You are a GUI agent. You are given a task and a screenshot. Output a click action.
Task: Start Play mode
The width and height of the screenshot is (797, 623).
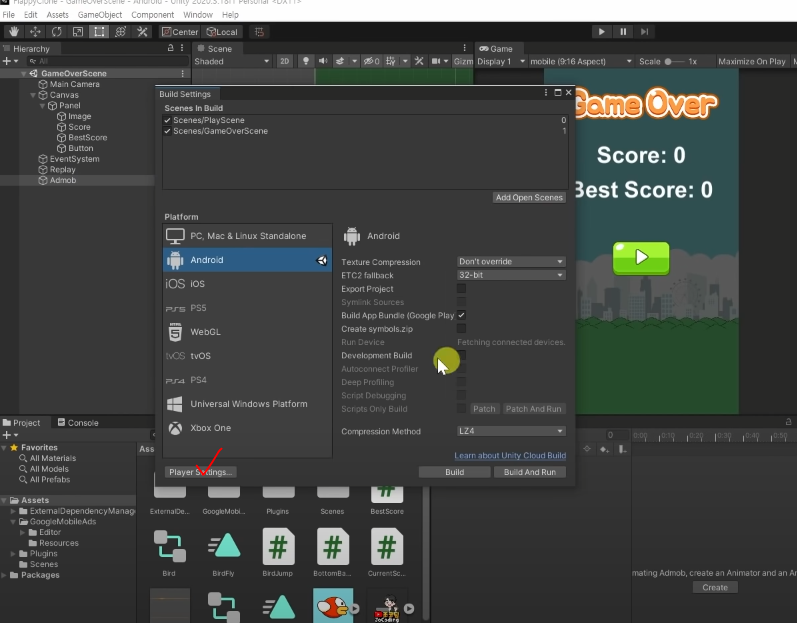[601, 32]
